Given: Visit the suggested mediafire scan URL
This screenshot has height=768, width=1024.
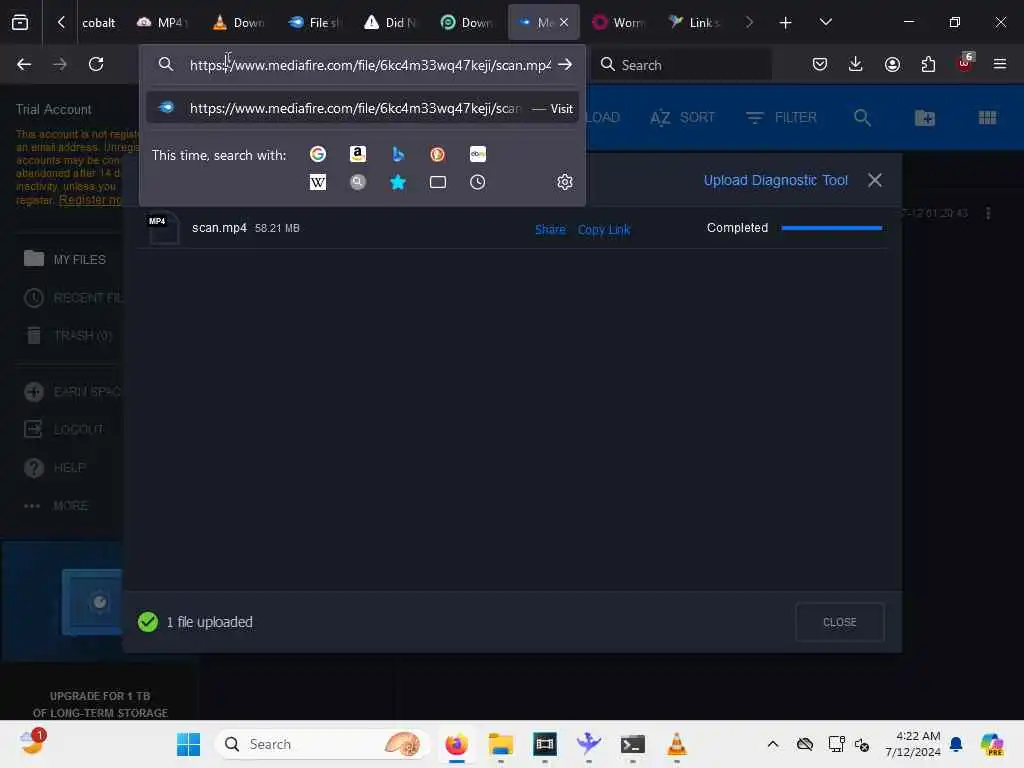Looking at the screenshot, I should tap(362, 108).
